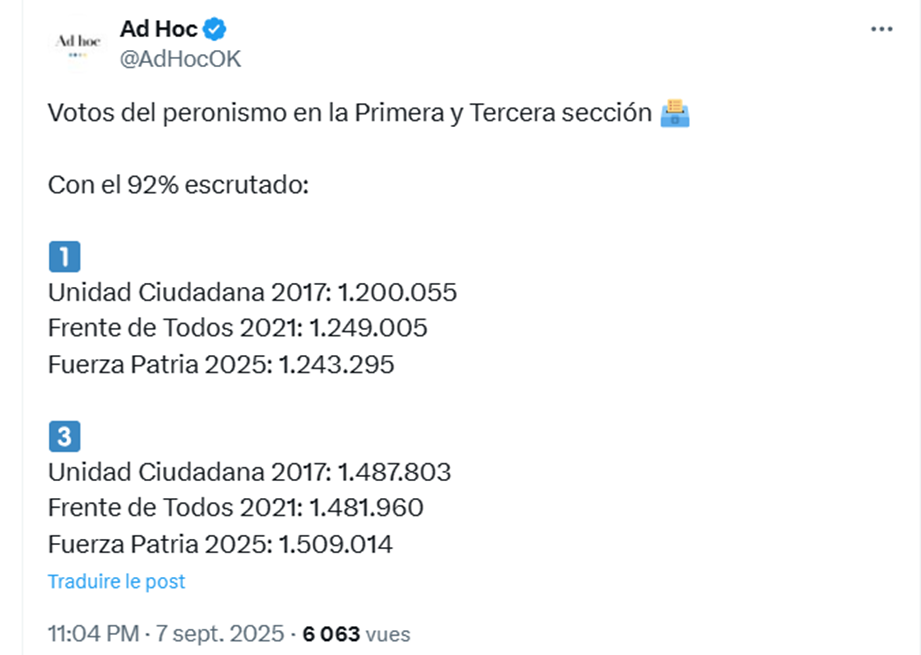The height and width of the screenshot is (655, 921).
Task: Click the Frente de Todos 2021: 1.249.005 line
Action: pyautogui.click(x=238, y=329)
